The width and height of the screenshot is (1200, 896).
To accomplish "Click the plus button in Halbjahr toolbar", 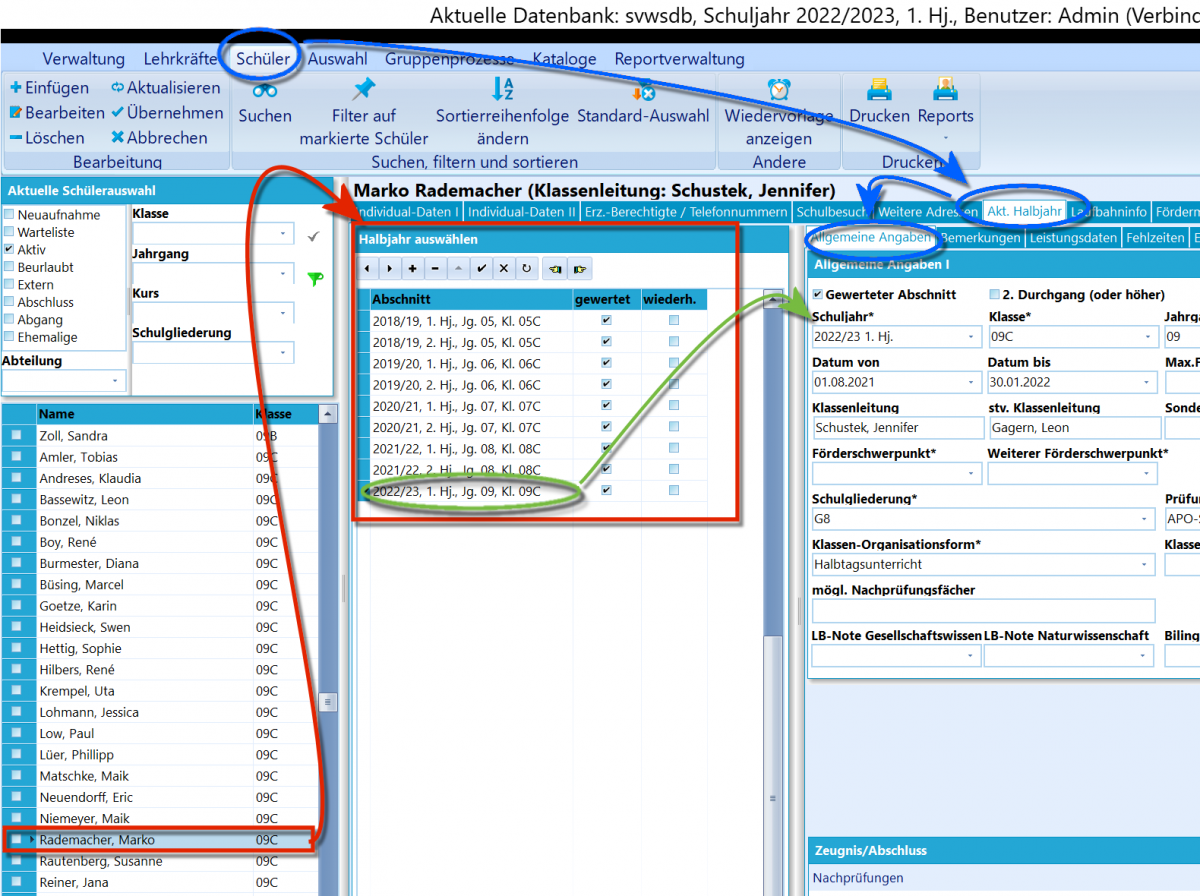I will [412, 268].
